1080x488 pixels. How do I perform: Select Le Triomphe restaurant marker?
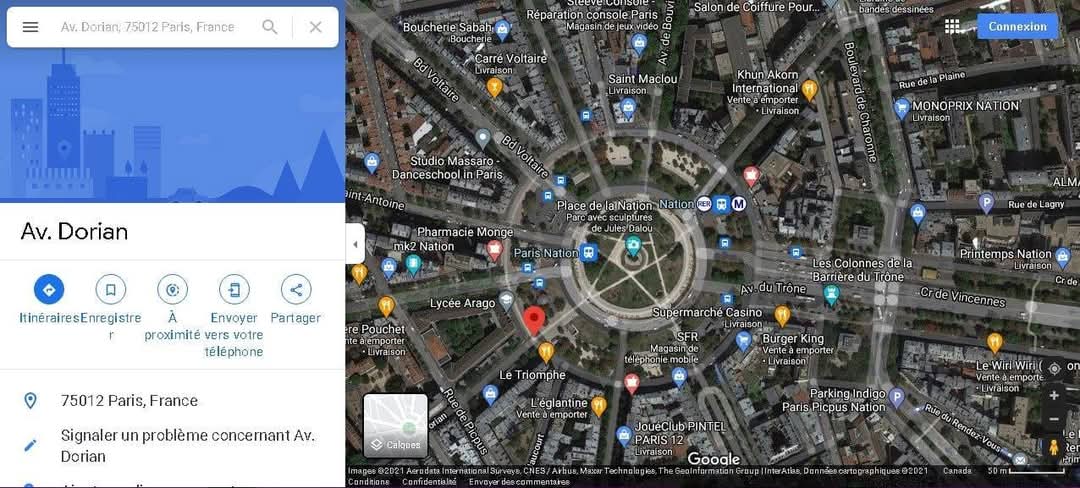pyautogui.click(x=546, y=352)
